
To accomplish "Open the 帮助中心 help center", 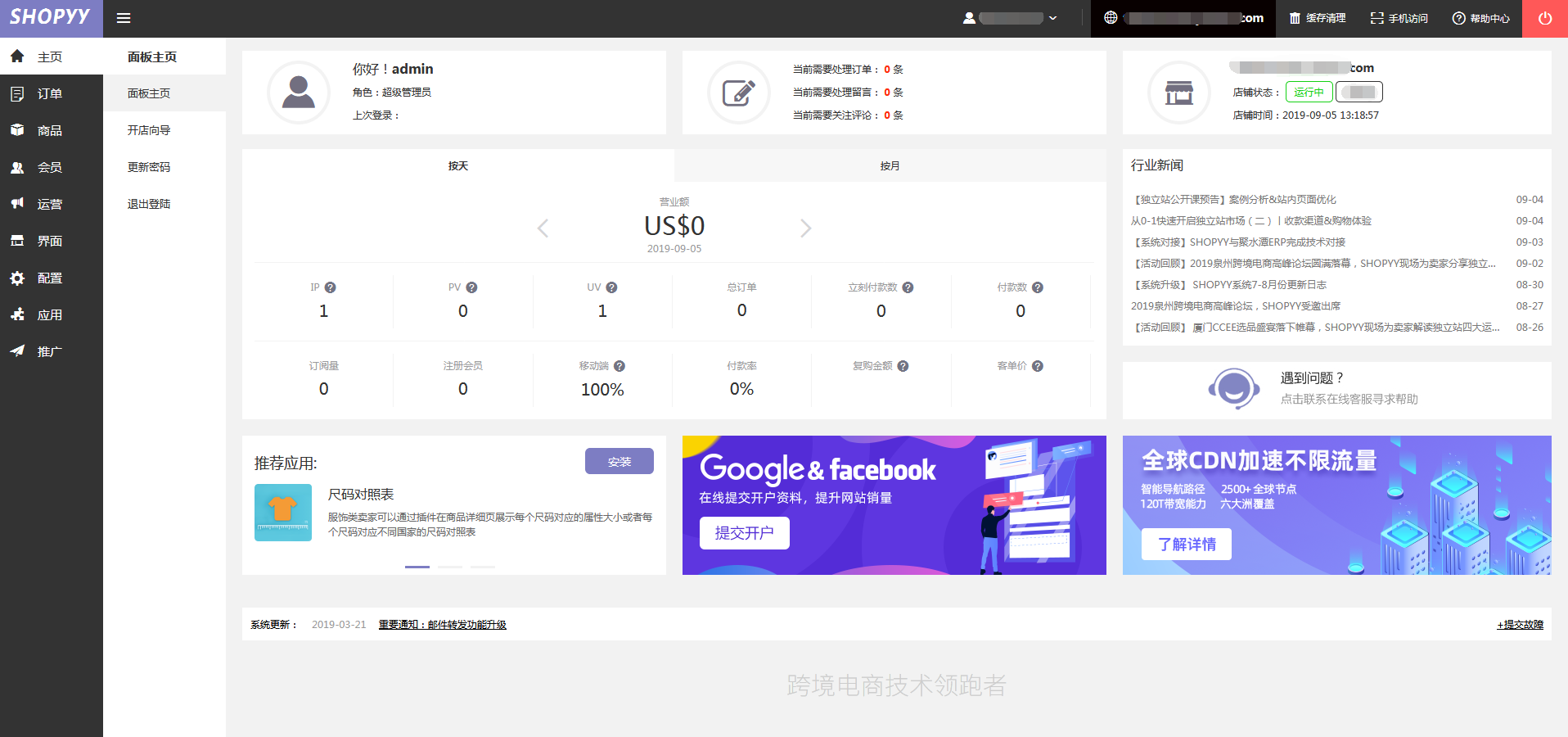I will [1481, 18].
